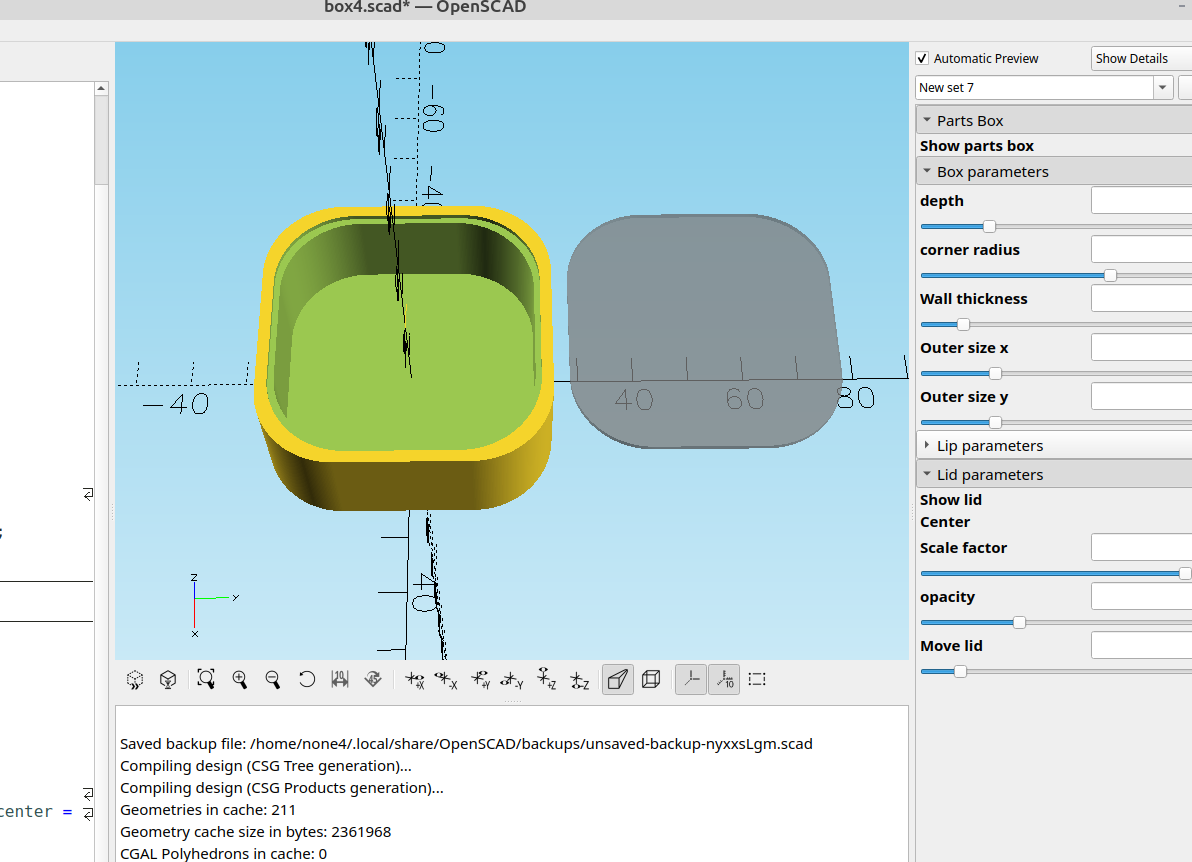Viewport: 1192px width, 862px height.
Task: Select the Zoom Out tool
Action: pyautogui.click(x=273, y=679)
